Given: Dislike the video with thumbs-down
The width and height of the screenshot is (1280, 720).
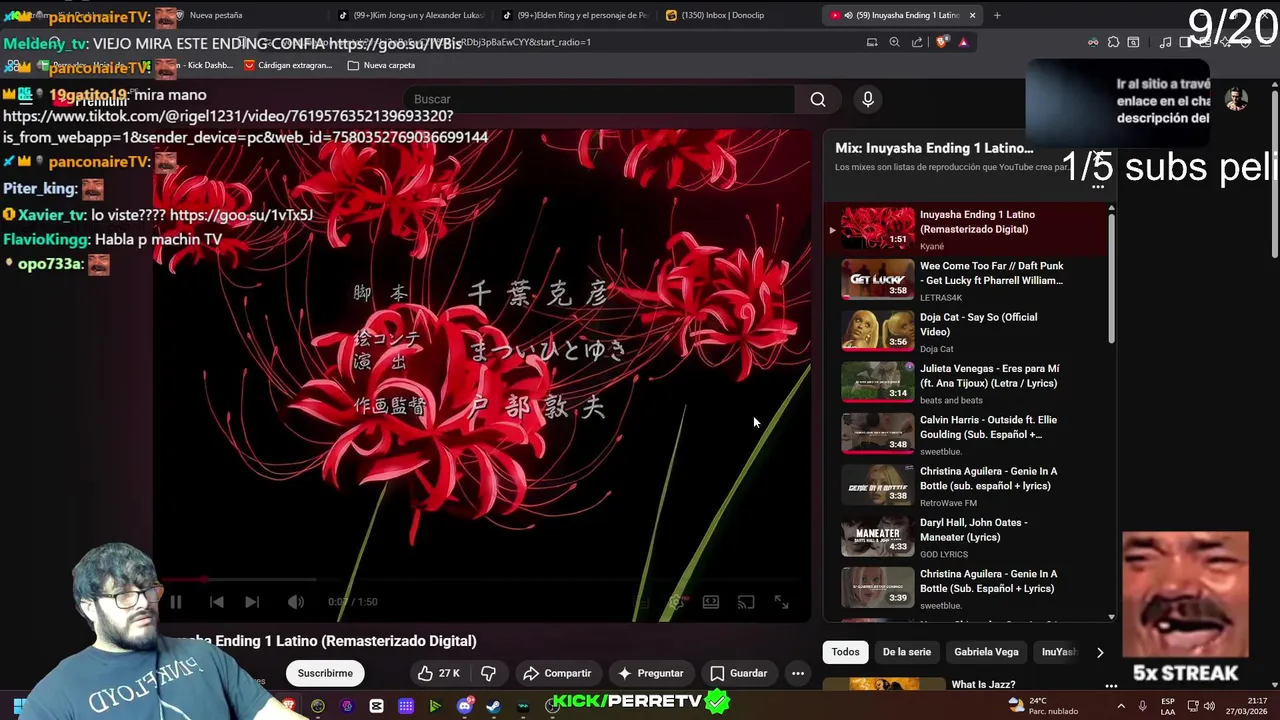Looking at the screenshot, I should 488,673.
